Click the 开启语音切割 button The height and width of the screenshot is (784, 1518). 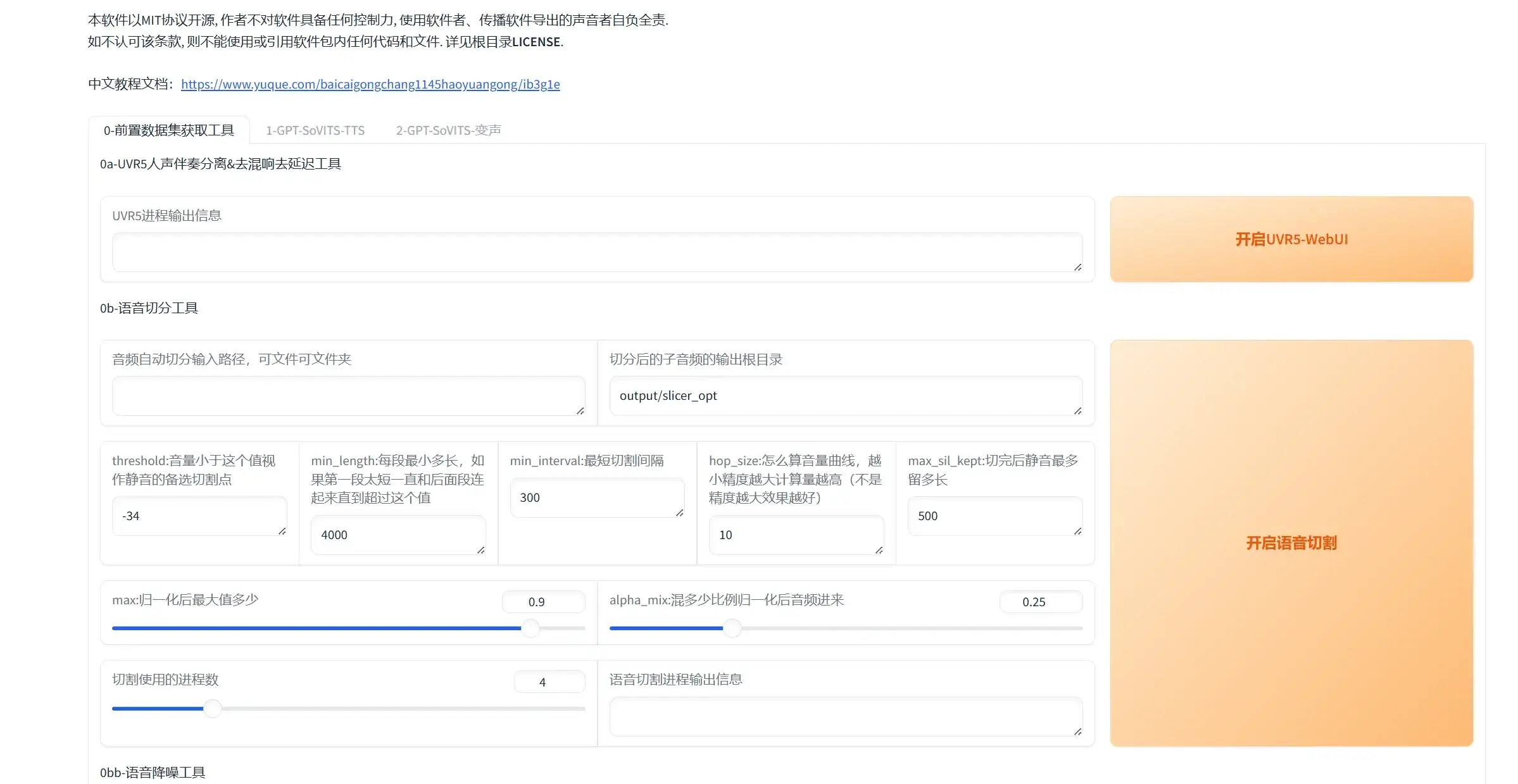pos(1291,543)
